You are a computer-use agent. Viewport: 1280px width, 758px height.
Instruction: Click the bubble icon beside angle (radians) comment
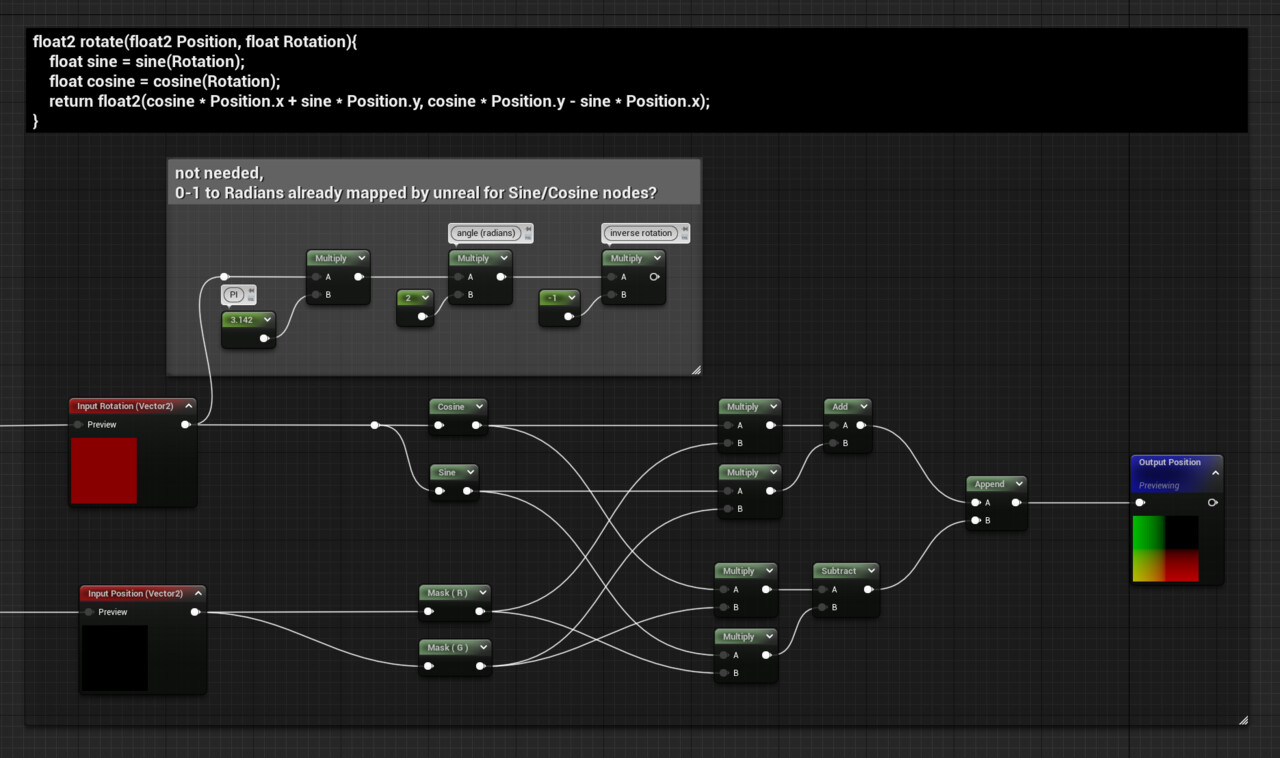(527, 232)
